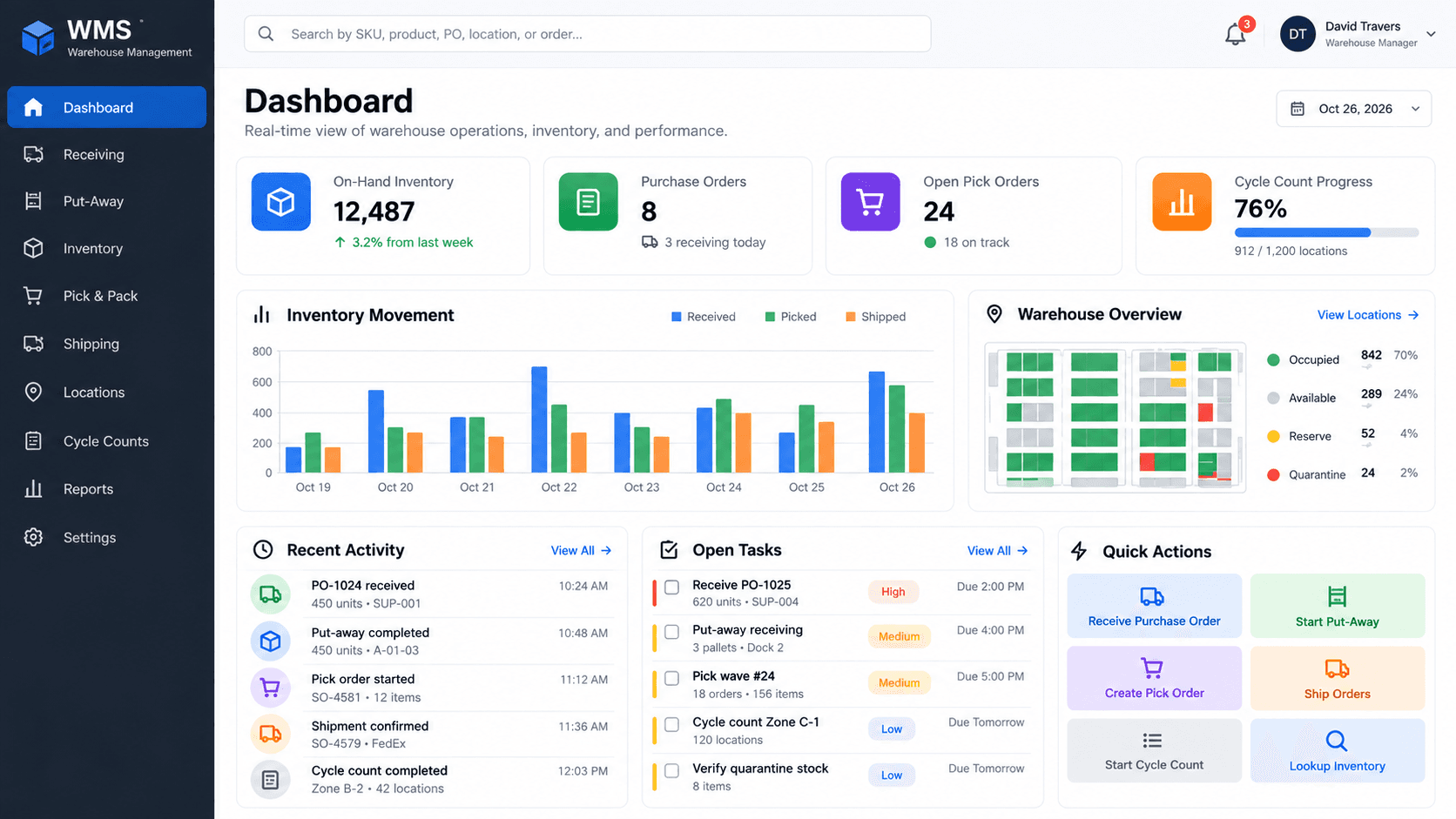Screen dimensions: 1456x819
Task: Click the Lookup Inventory quick action
Action: coord(1338,750)
